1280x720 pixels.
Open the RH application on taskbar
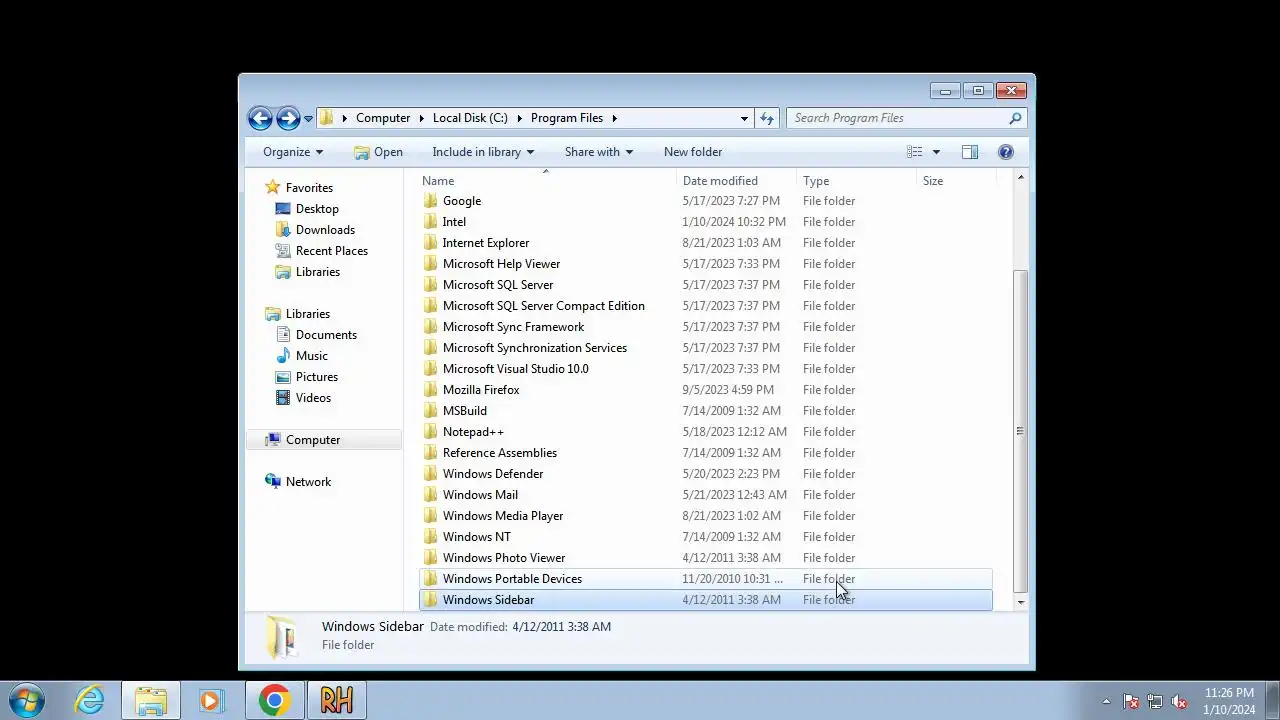pos(336,700)
